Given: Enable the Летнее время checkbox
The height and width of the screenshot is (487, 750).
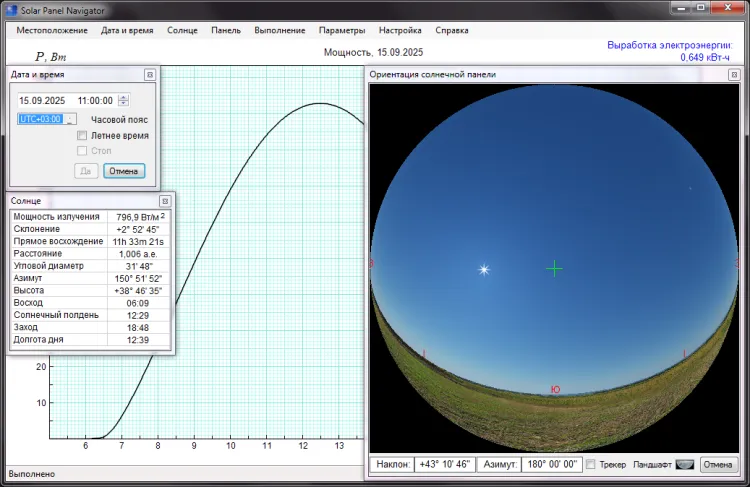Looking at the screenshot, I should click(83, 135).
